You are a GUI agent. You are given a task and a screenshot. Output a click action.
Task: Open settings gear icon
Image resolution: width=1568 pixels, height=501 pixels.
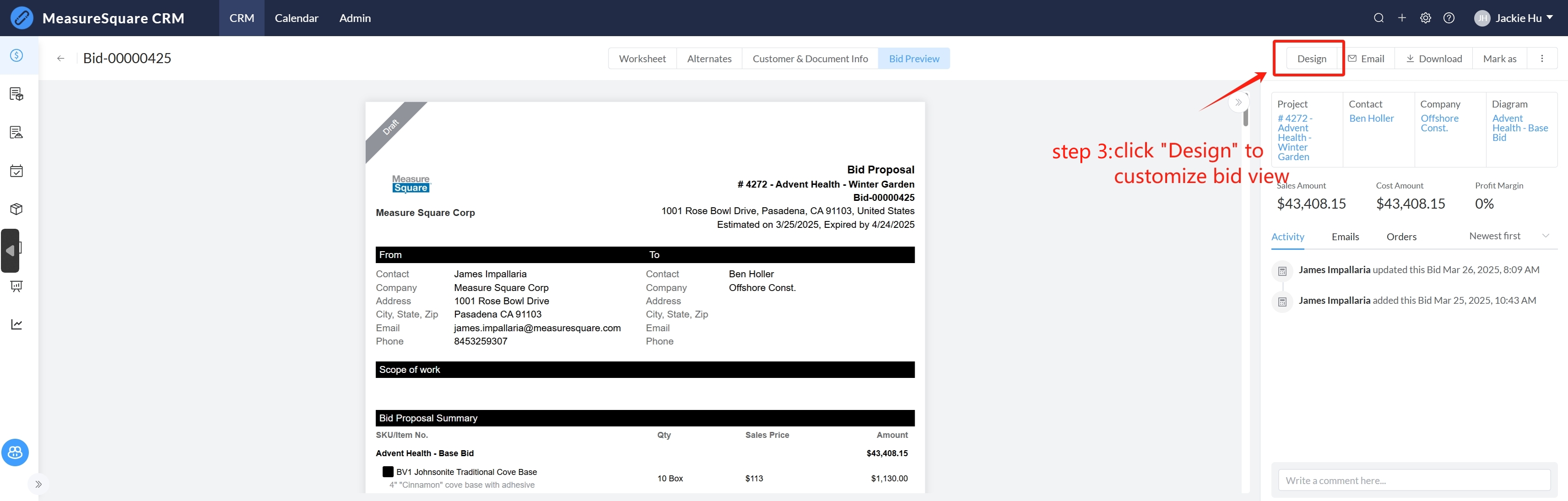1426,18
